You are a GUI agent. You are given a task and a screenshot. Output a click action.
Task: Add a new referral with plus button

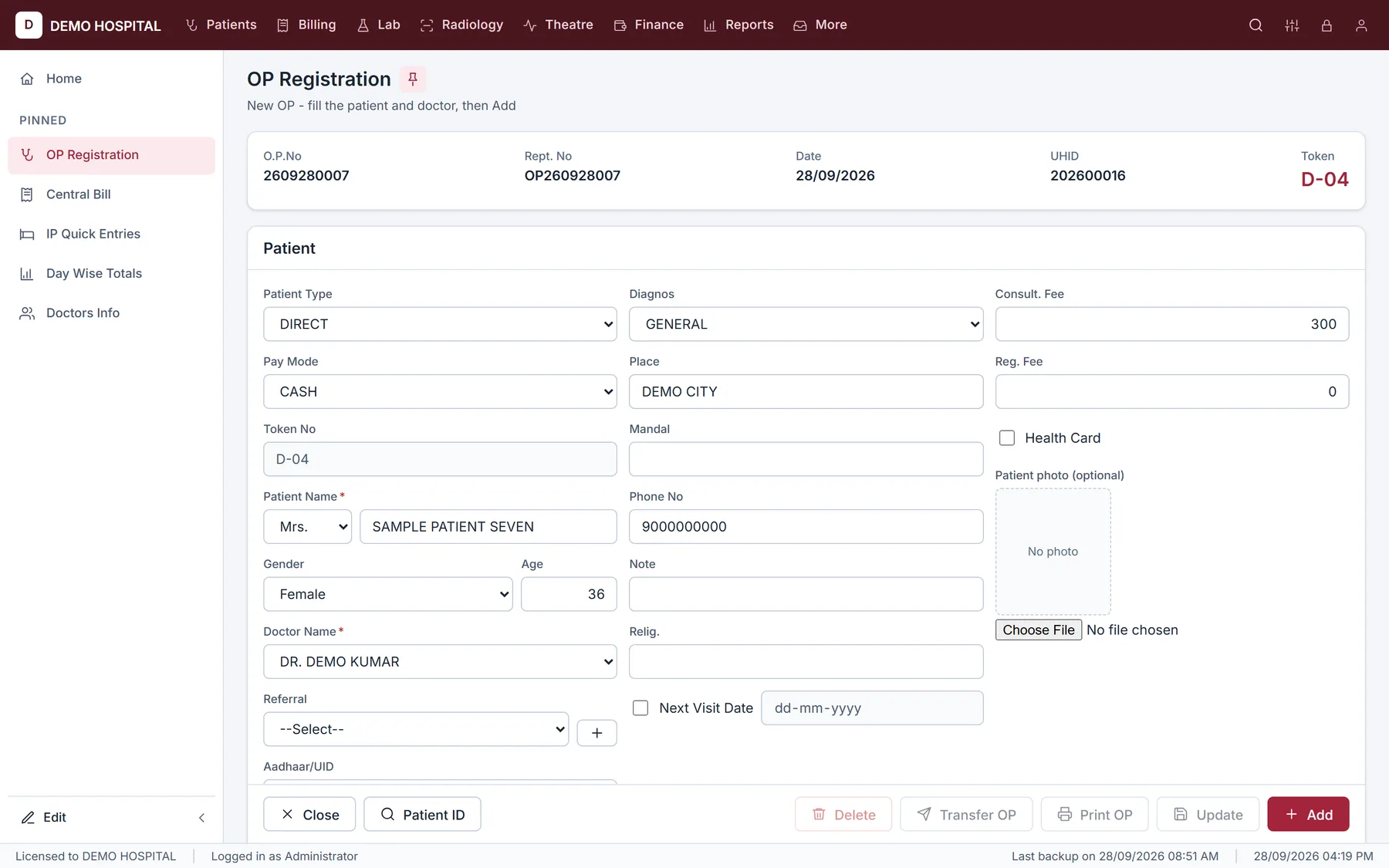596,733
